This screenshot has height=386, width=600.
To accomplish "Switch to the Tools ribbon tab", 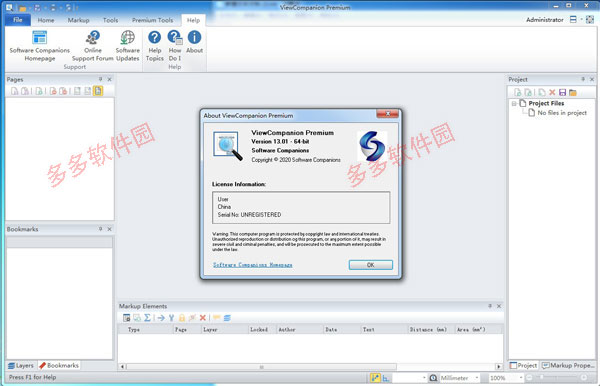I will pyautogui.click(x=110, y=20).
